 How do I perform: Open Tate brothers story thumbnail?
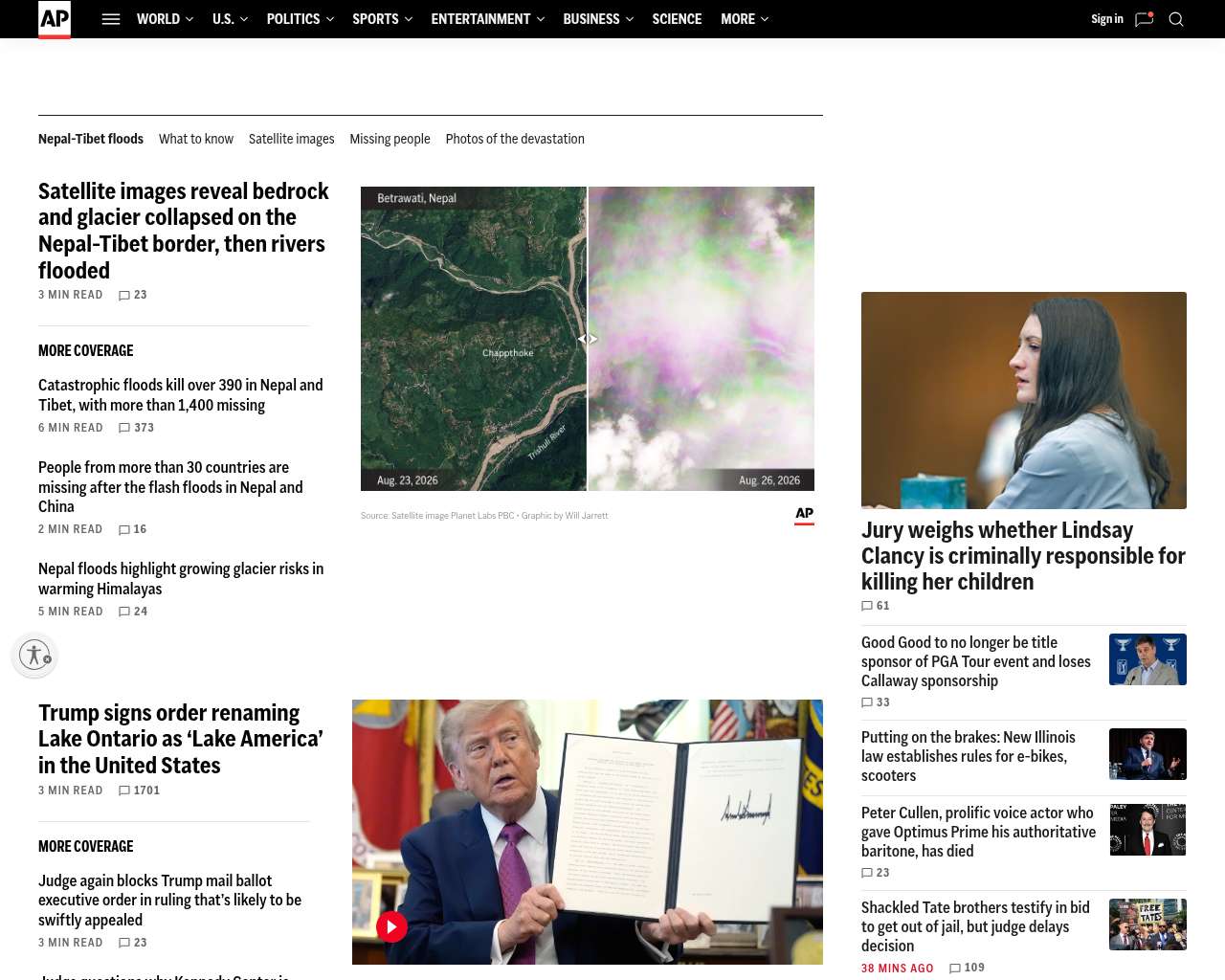coord(1147,924)
